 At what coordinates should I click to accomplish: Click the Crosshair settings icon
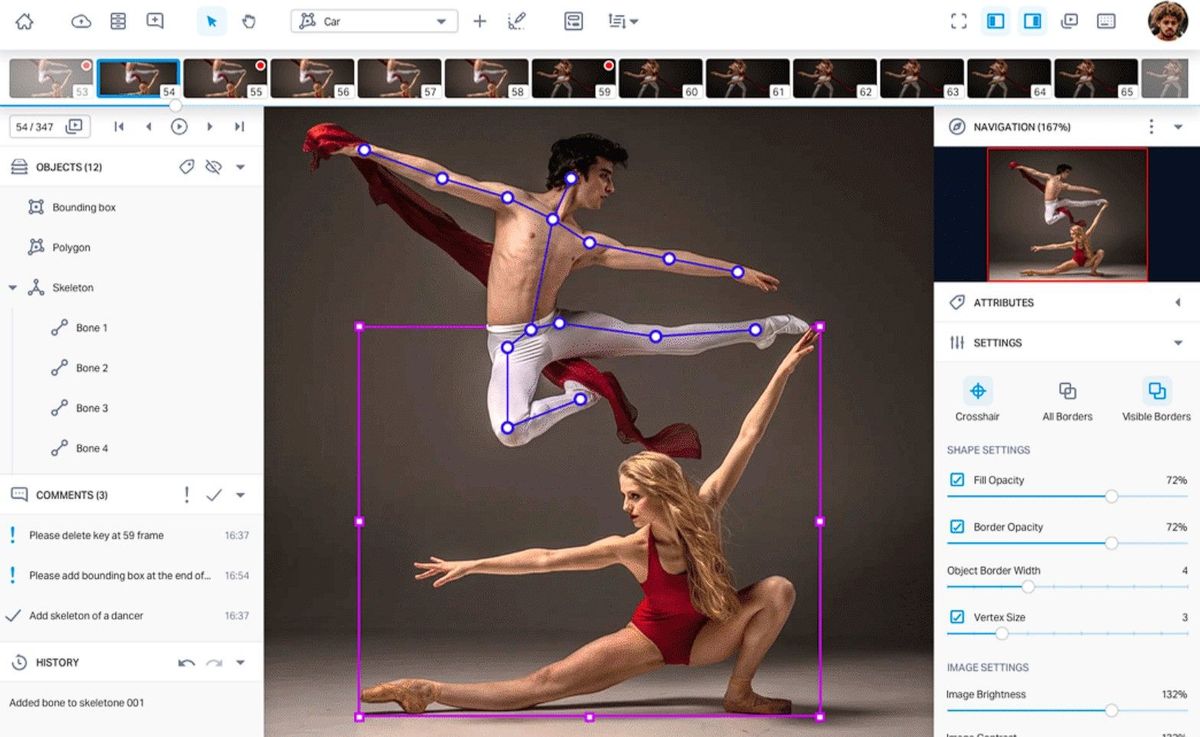coord(977,391)
